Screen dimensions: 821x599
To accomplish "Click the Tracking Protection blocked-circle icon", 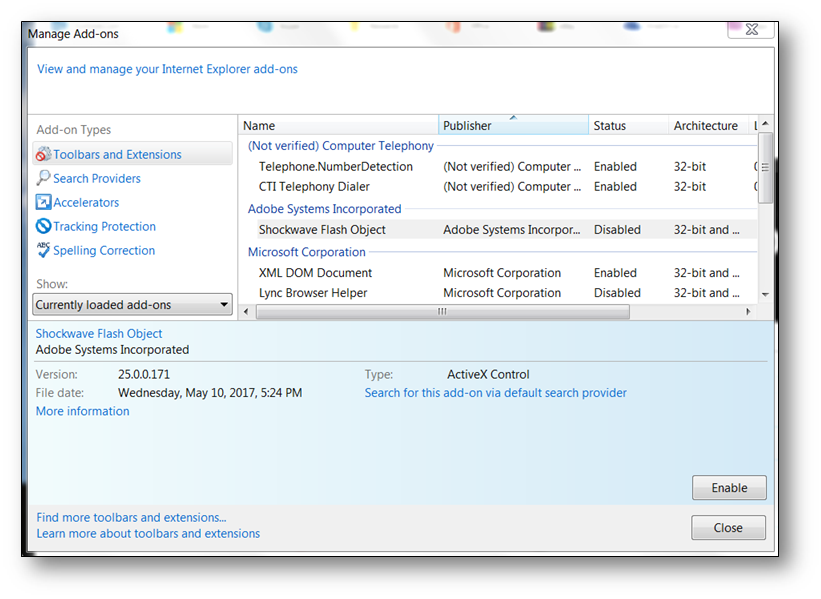I will coord(43,226).
